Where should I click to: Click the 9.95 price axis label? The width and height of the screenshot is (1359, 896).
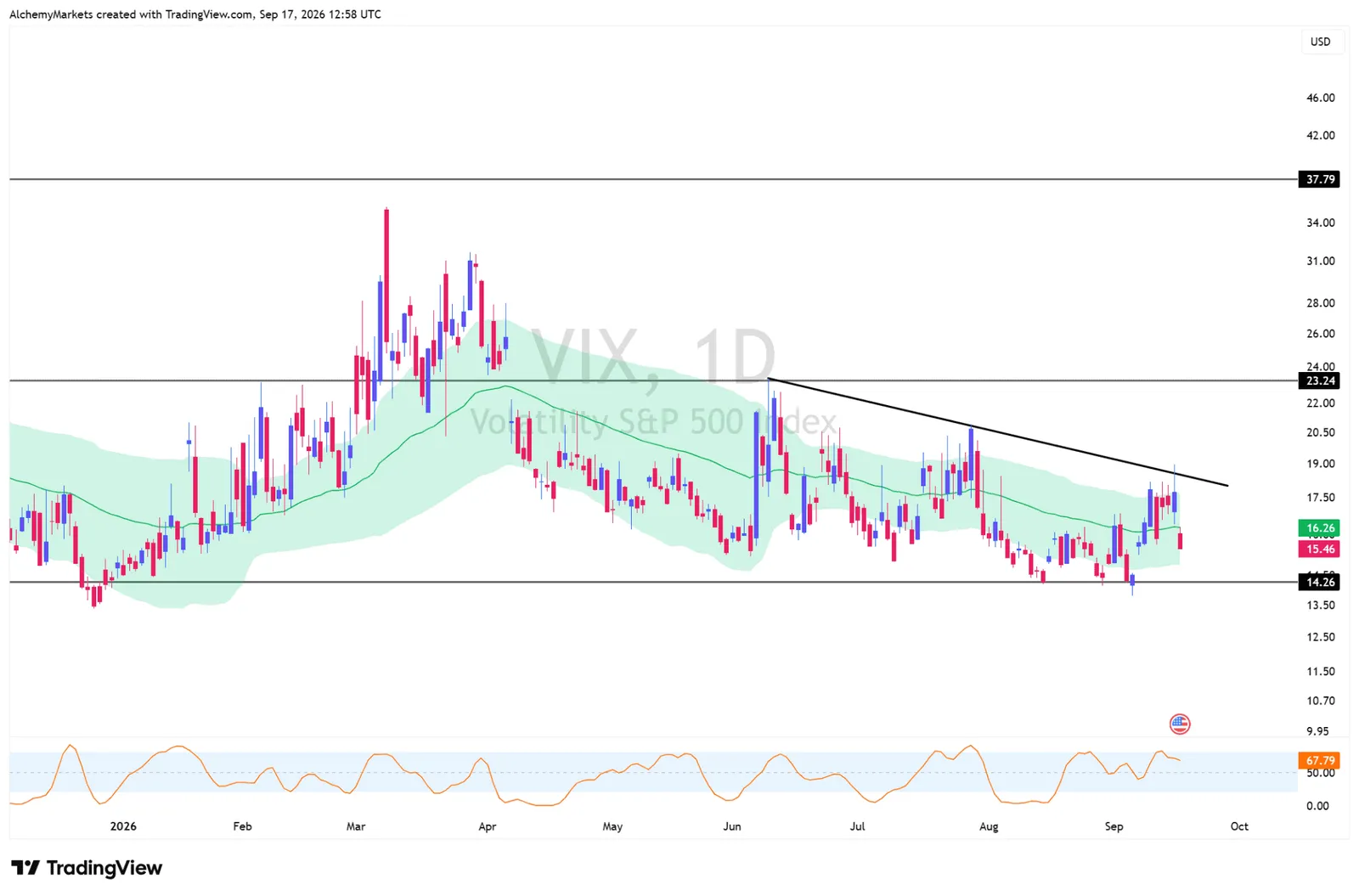point(1317,730)
